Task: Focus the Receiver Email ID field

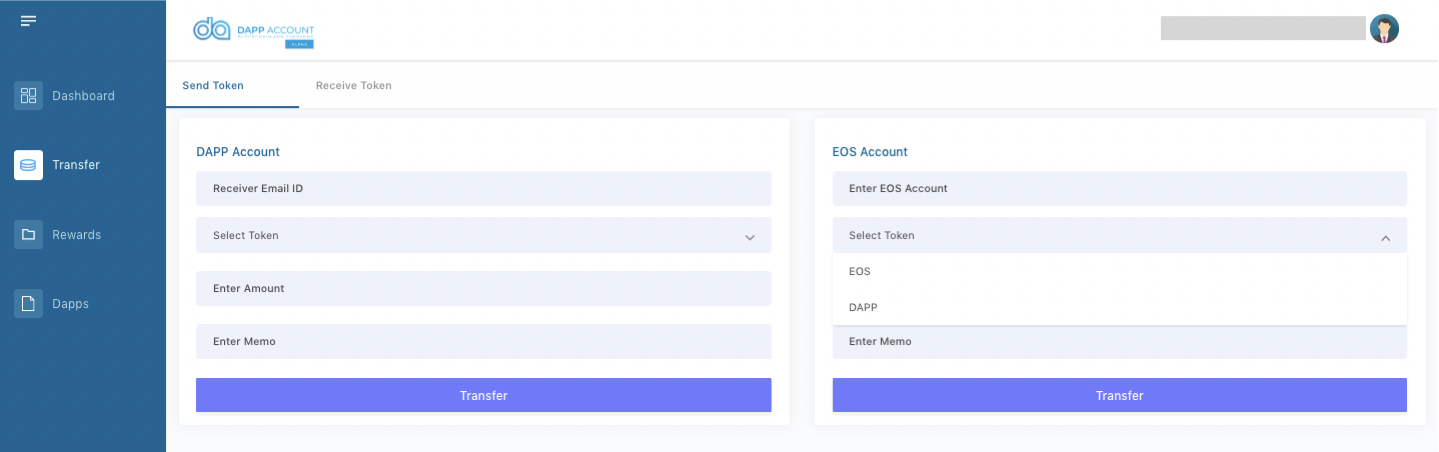Action: click(x=483, y=189)
